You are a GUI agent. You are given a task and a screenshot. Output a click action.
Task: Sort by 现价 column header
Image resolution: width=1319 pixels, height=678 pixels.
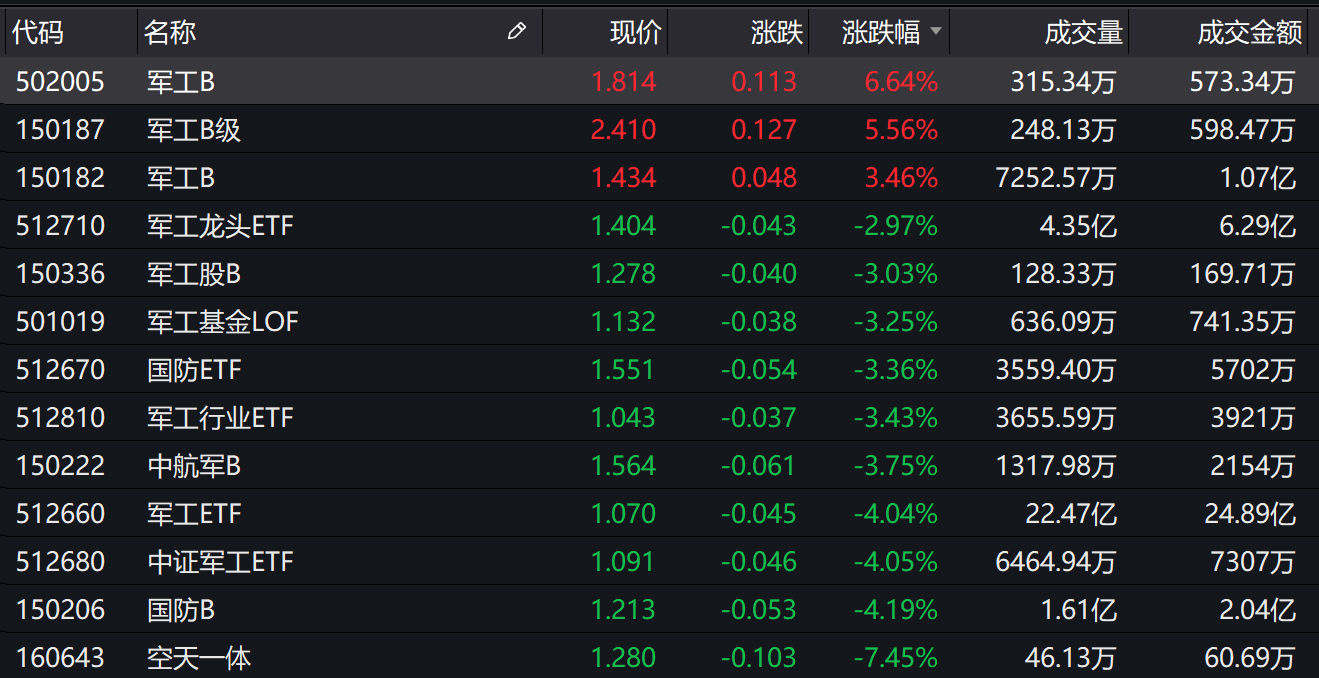click(x=635, y=32)
